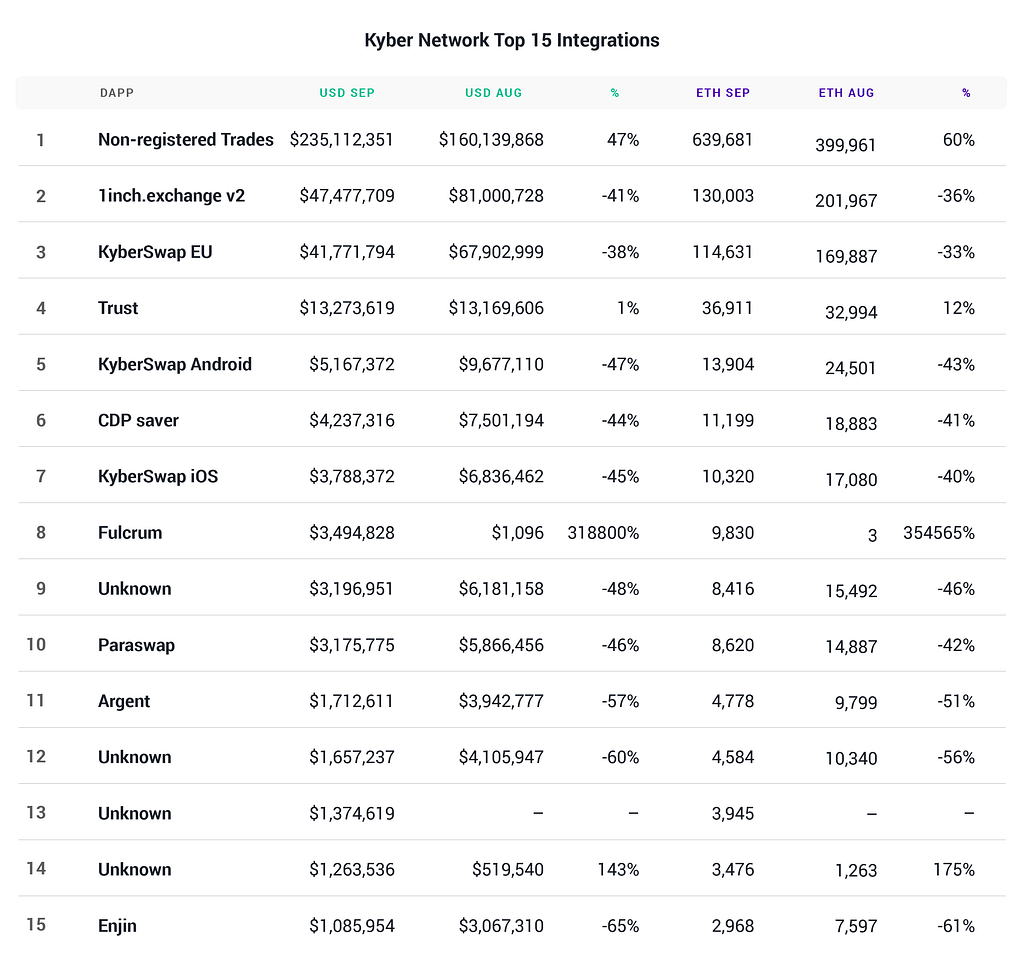Click the DAPP column header
This screenshot has height=980, width=1024.
[116, 93]
